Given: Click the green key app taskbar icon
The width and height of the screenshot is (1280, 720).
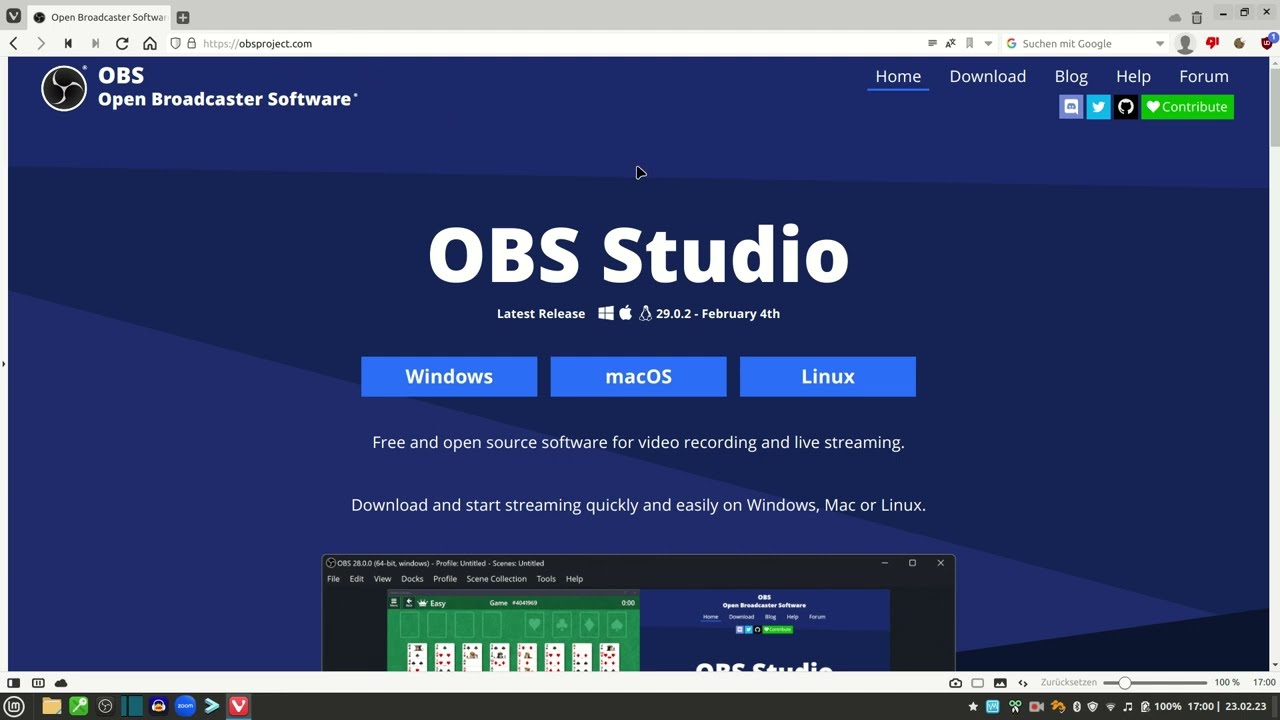Looking at the screenshot, I should tap(78, 706).
